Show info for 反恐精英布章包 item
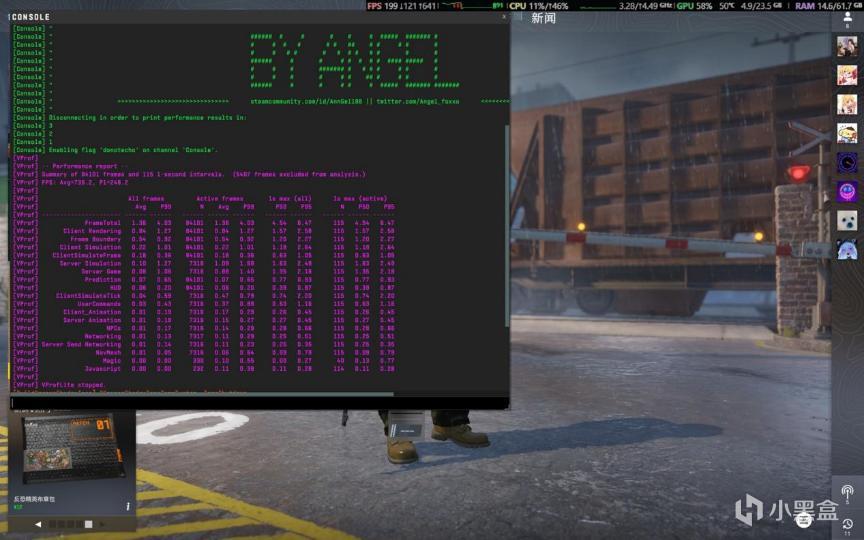 (x=128, y=506)
